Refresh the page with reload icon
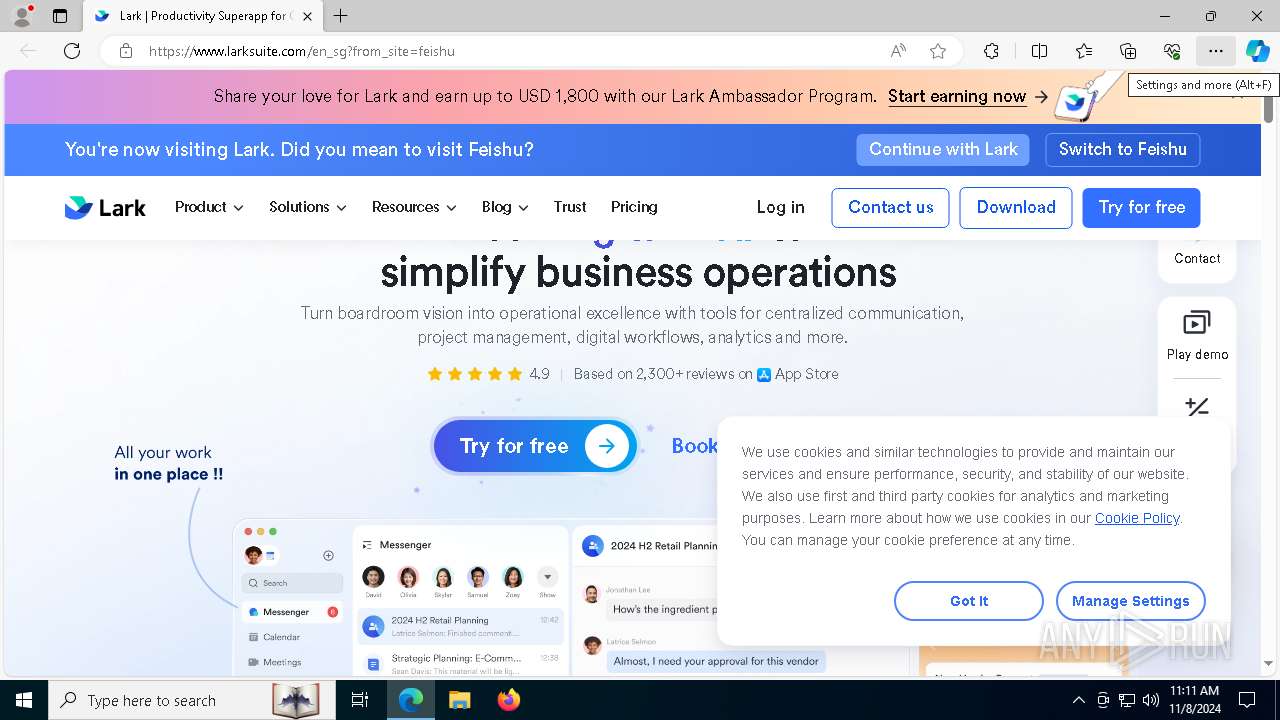The height and width of the screenshot is (720, 1280). click(72, 51)
